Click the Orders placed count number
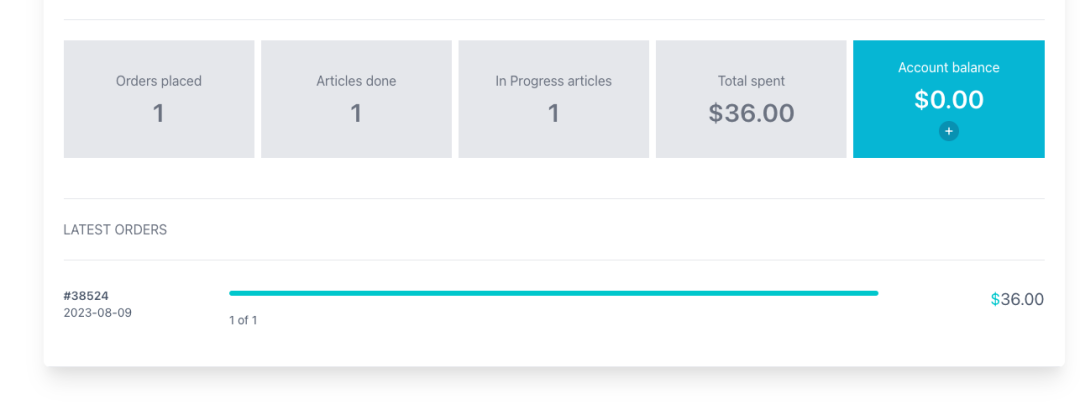 pyautogui.click(x=158, y=114)
